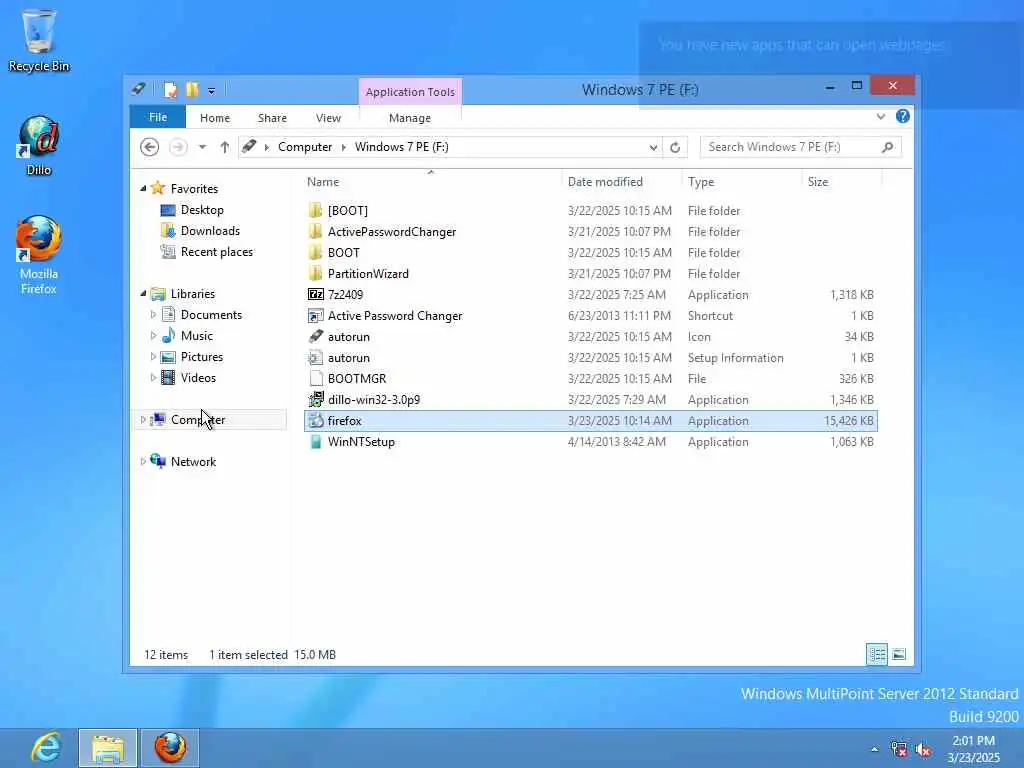This screenshot has height=768, width=1024.
Task: Click the search magnifier icon
Action: pos(888,147)
